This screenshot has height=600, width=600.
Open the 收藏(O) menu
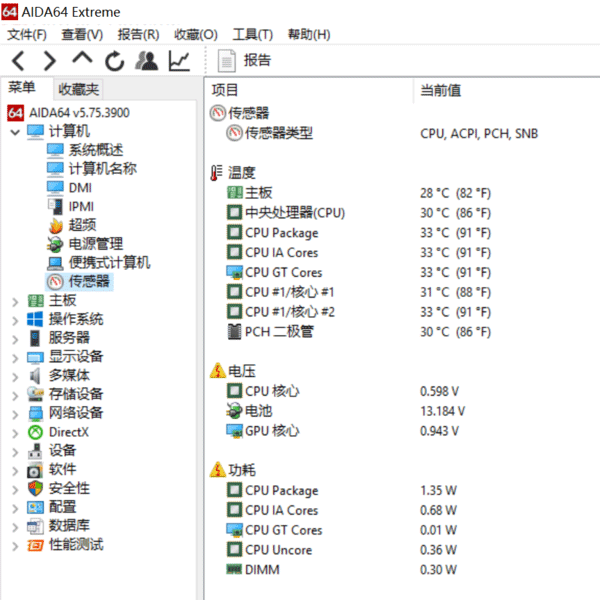click(x=196, y=35)
